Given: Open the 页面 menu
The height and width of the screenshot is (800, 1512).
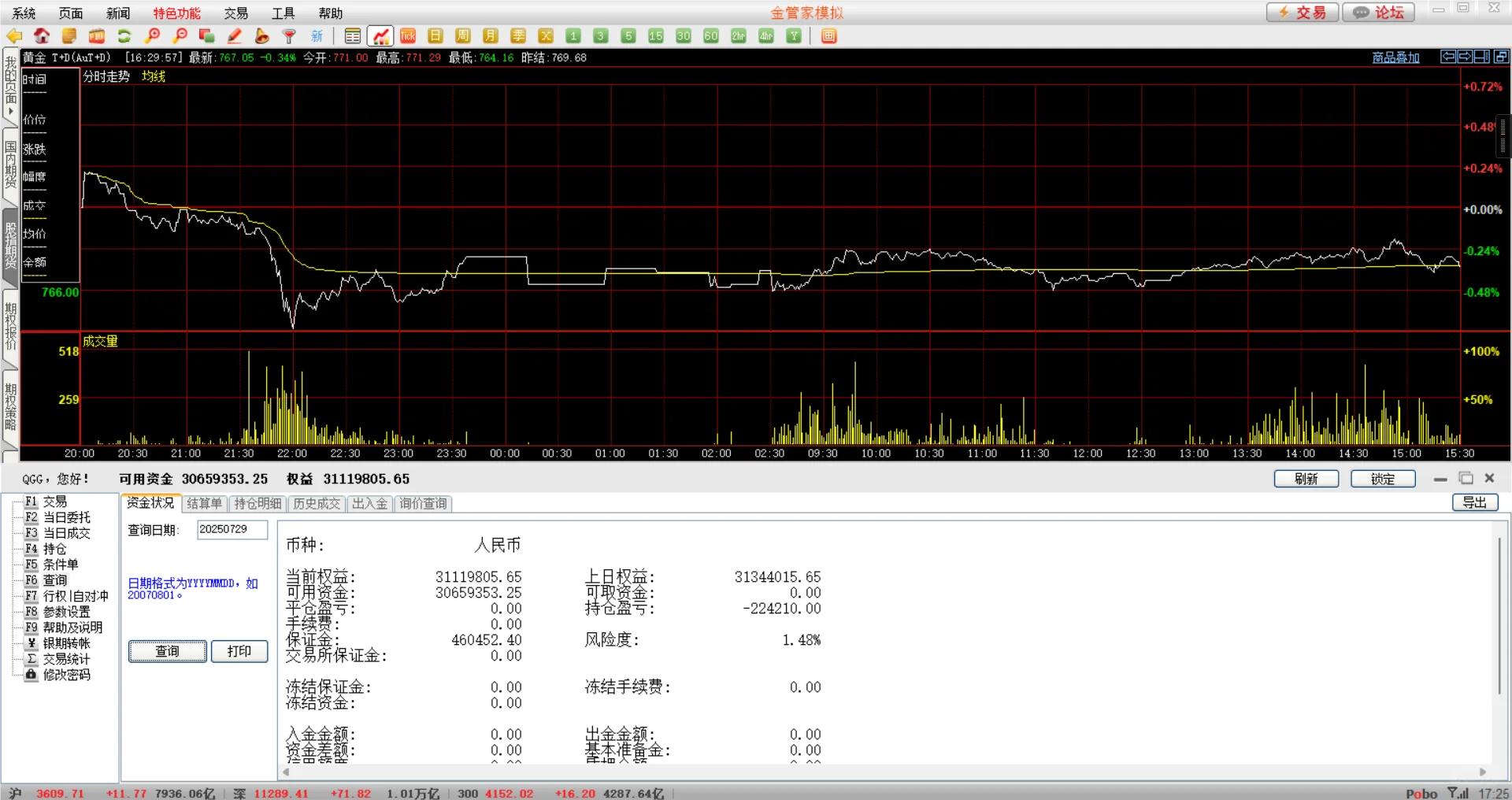Looking at the screenshot, I should [x=71, y=13].
